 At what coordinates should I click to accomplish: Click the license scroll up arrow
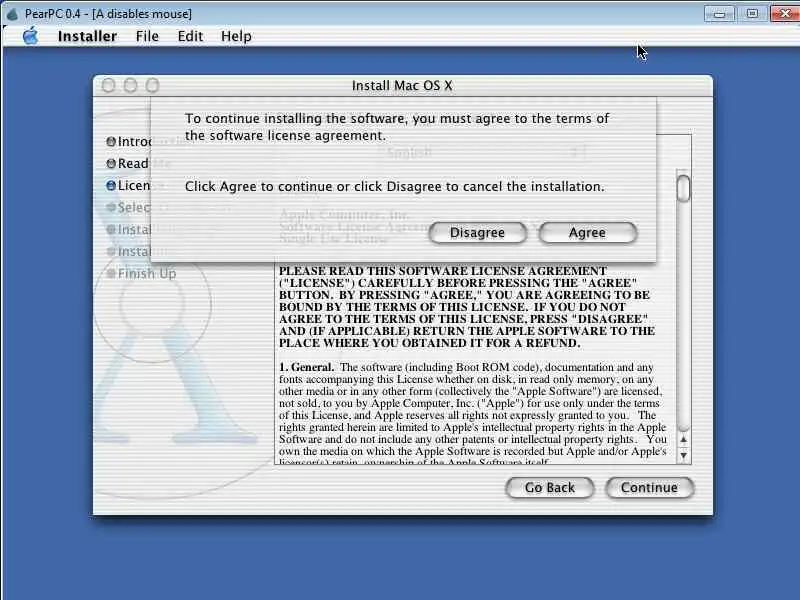click(684, 440)
